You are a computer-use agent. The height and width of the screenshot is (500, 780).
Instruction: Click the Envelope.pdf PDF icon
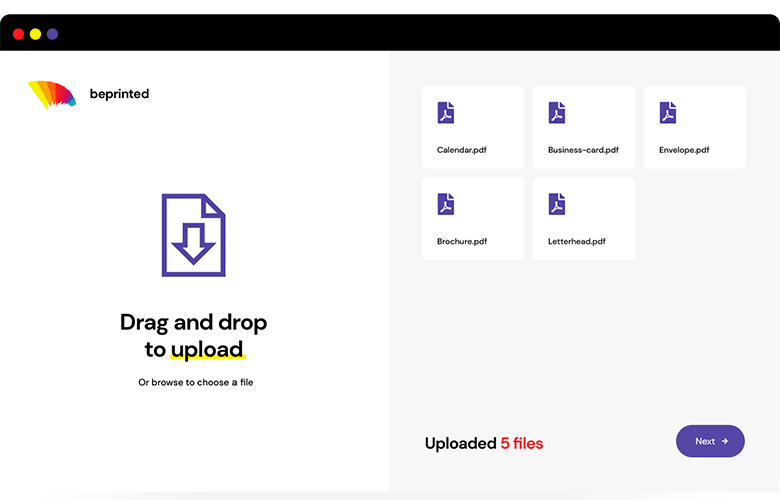tap(668, 113)
